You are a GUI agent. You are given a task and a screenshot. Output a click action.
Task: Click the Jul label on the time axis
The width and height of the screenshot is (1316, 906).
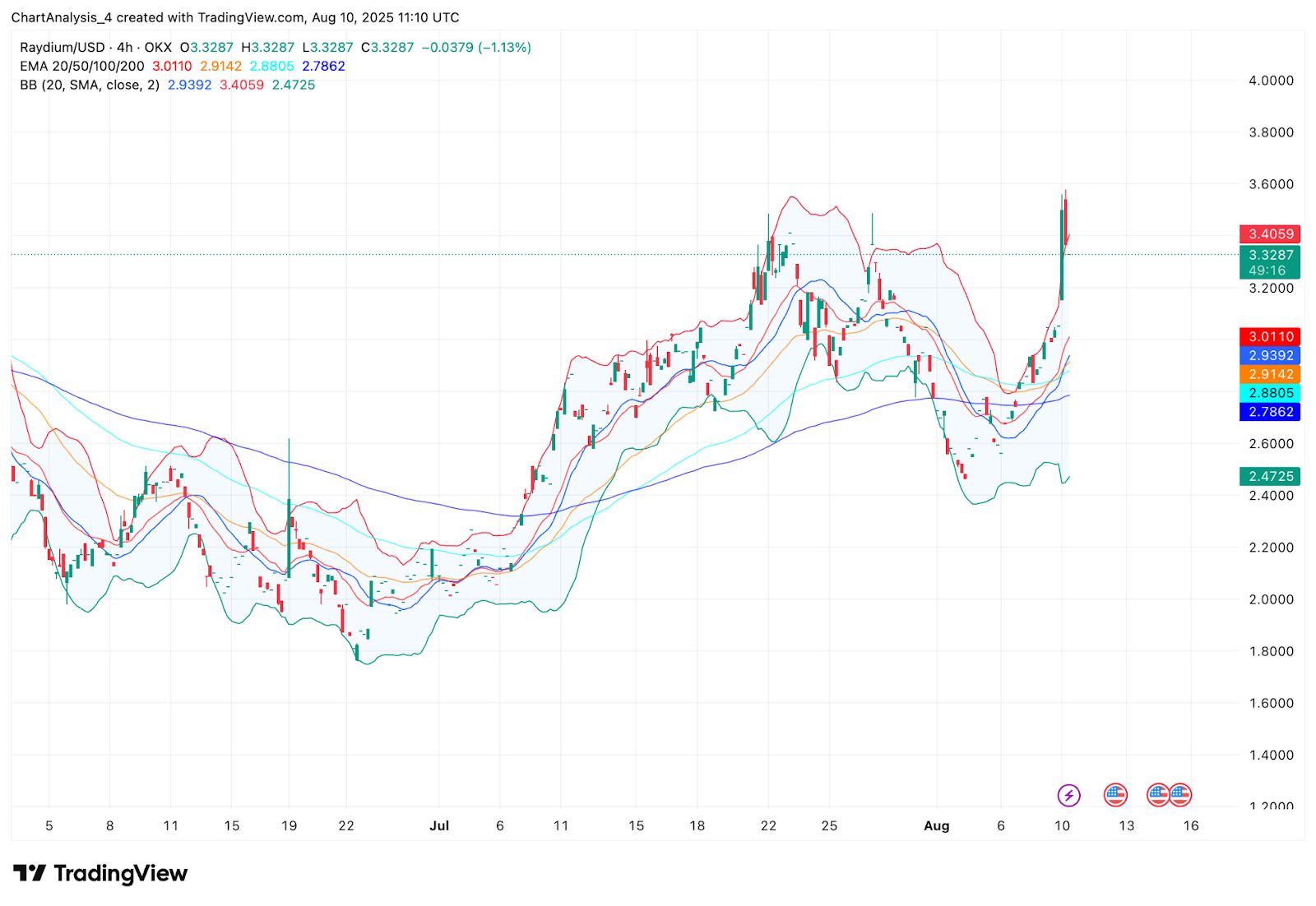[439, 825]
